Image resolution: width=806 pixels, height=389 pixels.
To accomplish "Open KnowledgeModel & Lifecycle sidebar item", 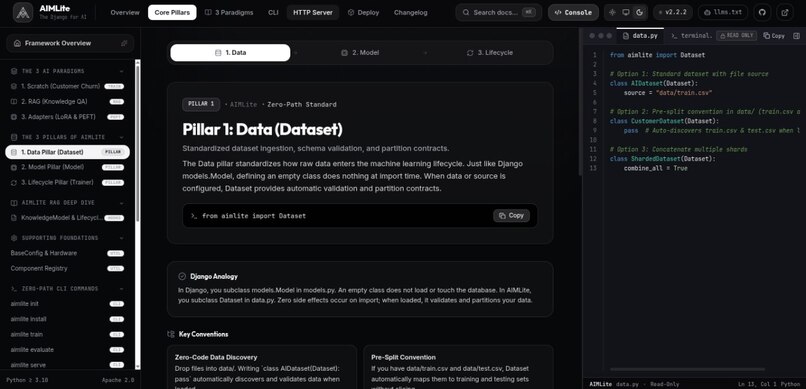I will 67,218.
